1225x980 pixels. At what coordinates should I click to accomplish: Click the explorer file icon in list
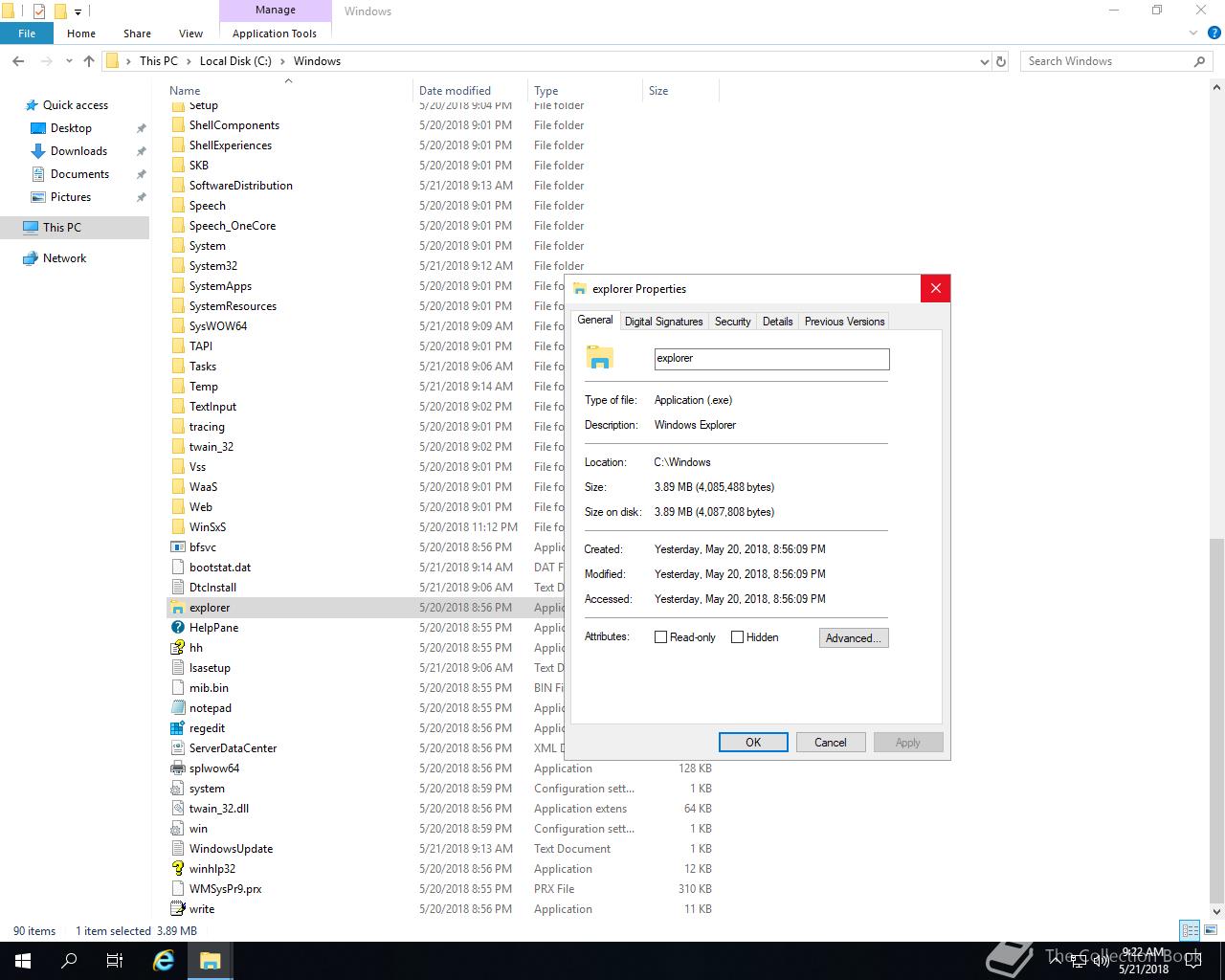pyautogui.click(x=177, y=608)
